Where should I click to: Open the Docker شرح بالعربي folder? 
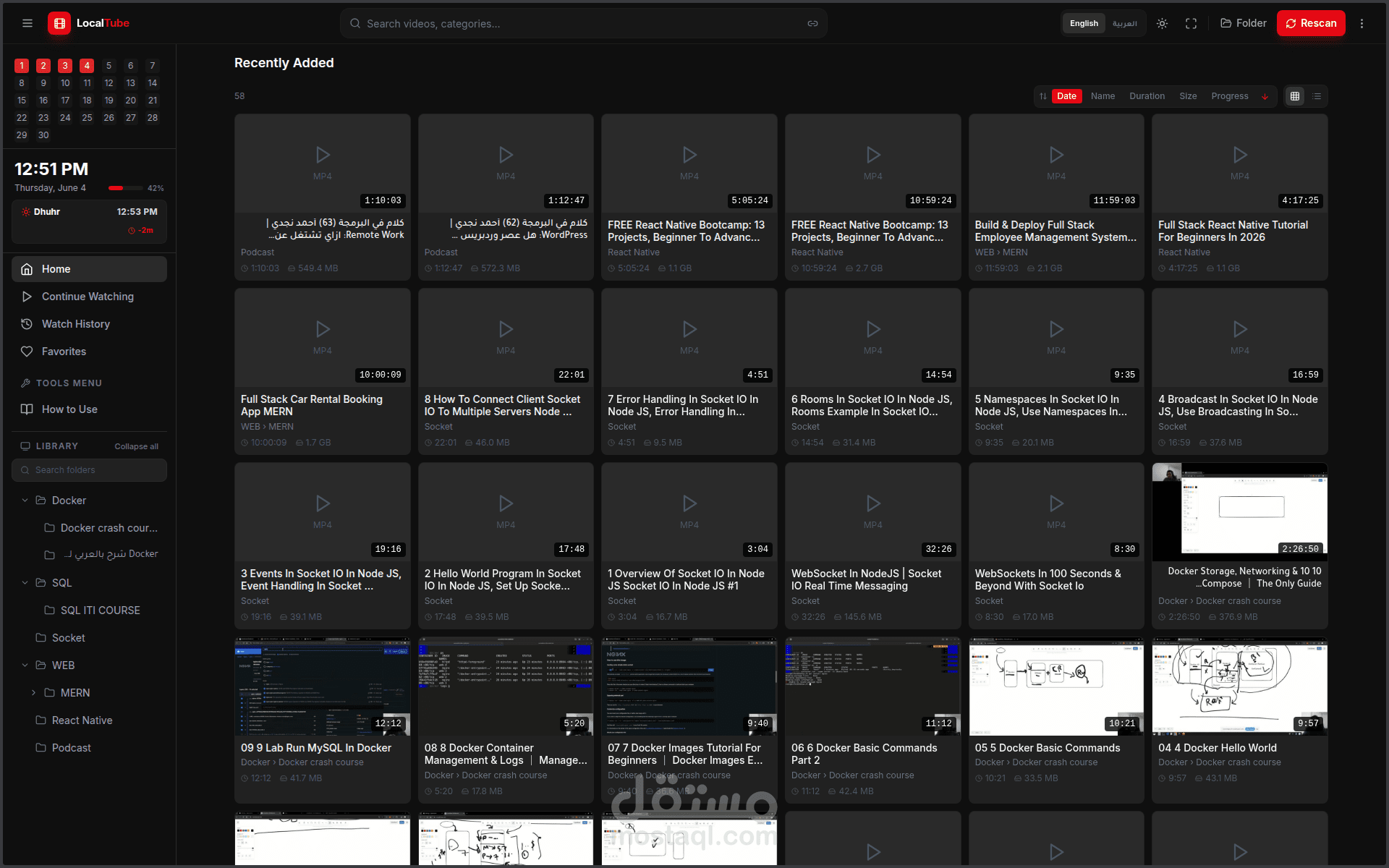point(100,555)
